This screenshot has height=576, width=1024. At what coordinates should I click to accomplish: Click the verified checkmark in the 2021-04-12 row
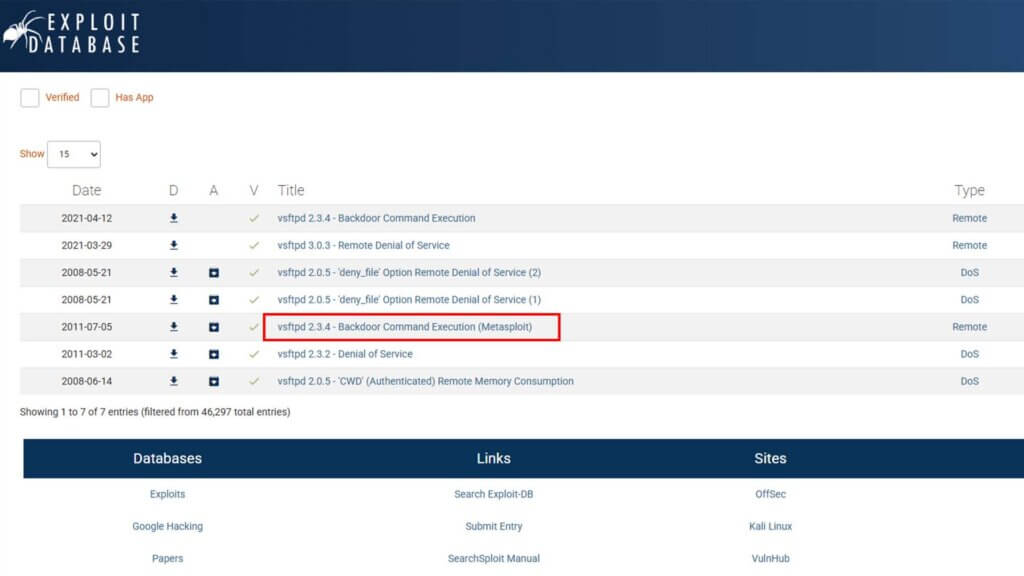(254, 218)
